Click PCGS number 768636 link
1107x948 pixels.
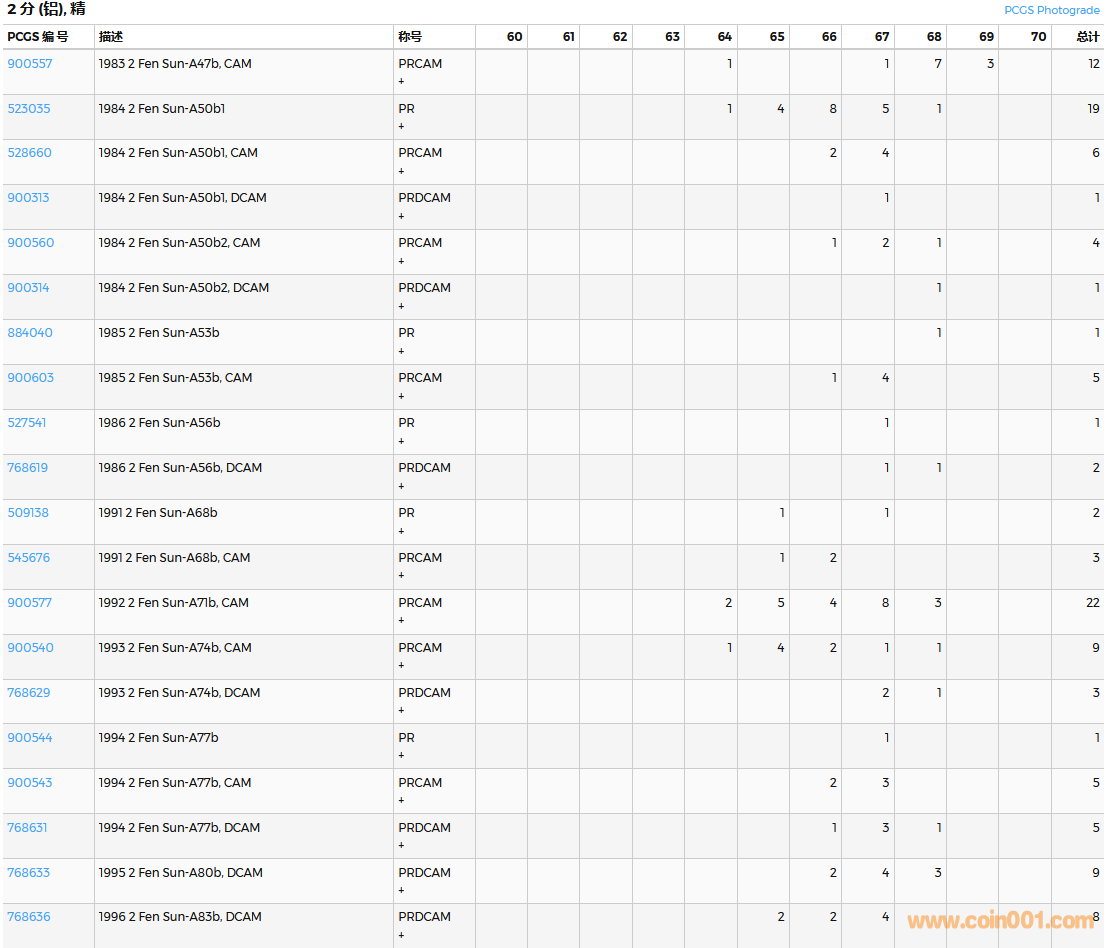pos(29,917)
